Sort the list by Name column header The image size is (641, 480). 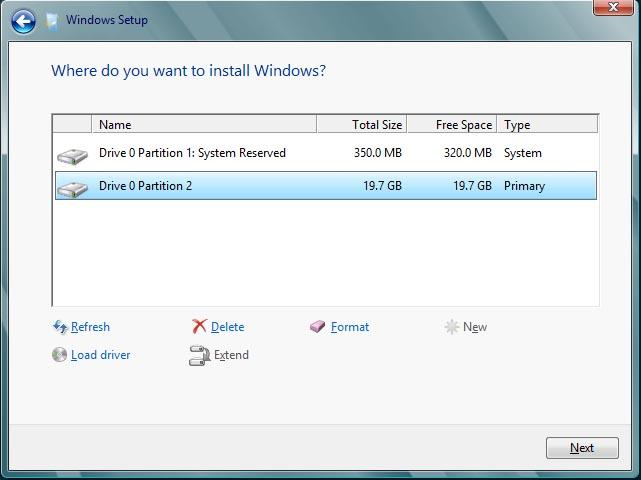(204, 125)
